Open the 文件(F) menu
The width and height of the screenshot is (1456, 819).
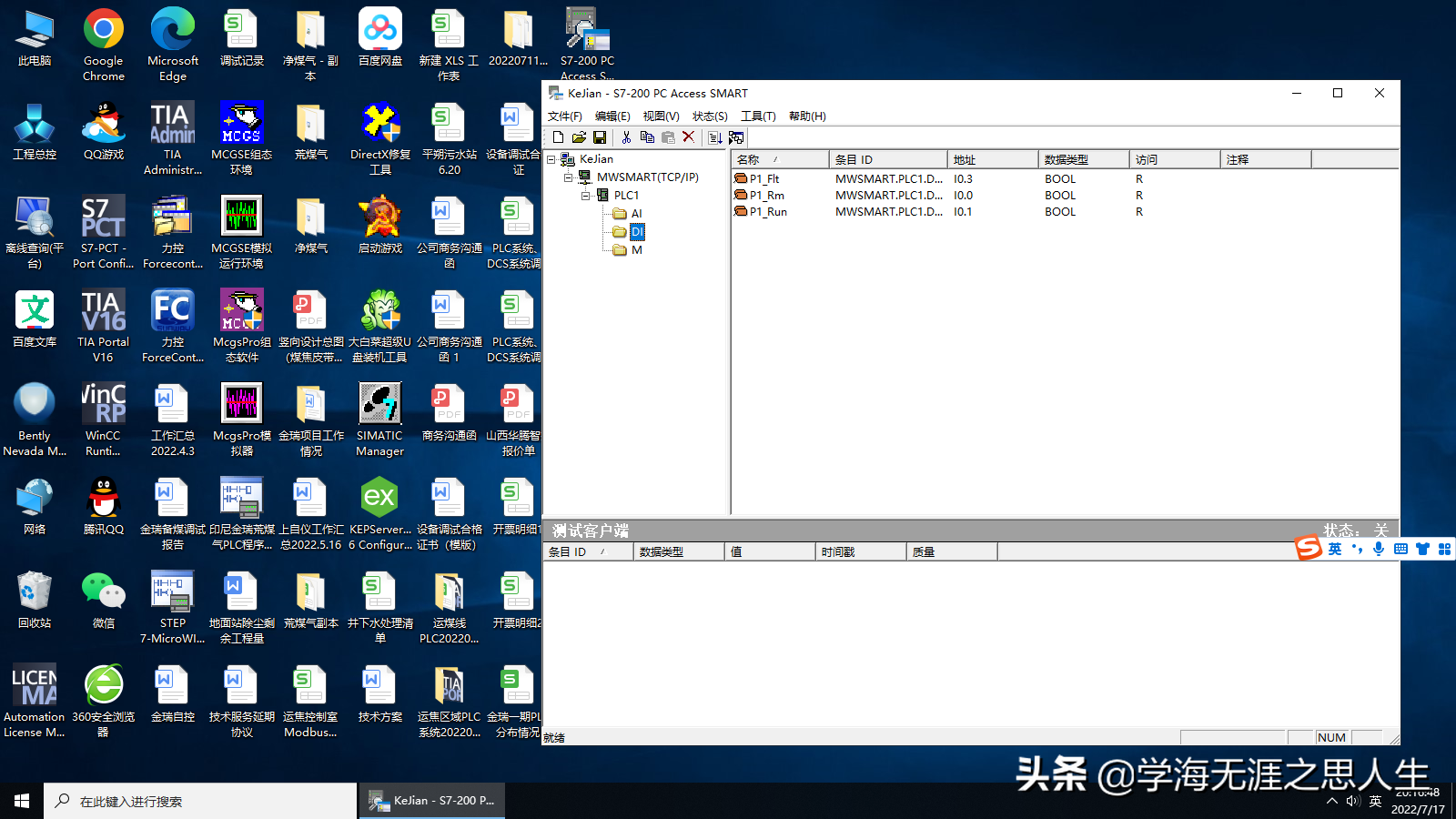pos(565,116)
